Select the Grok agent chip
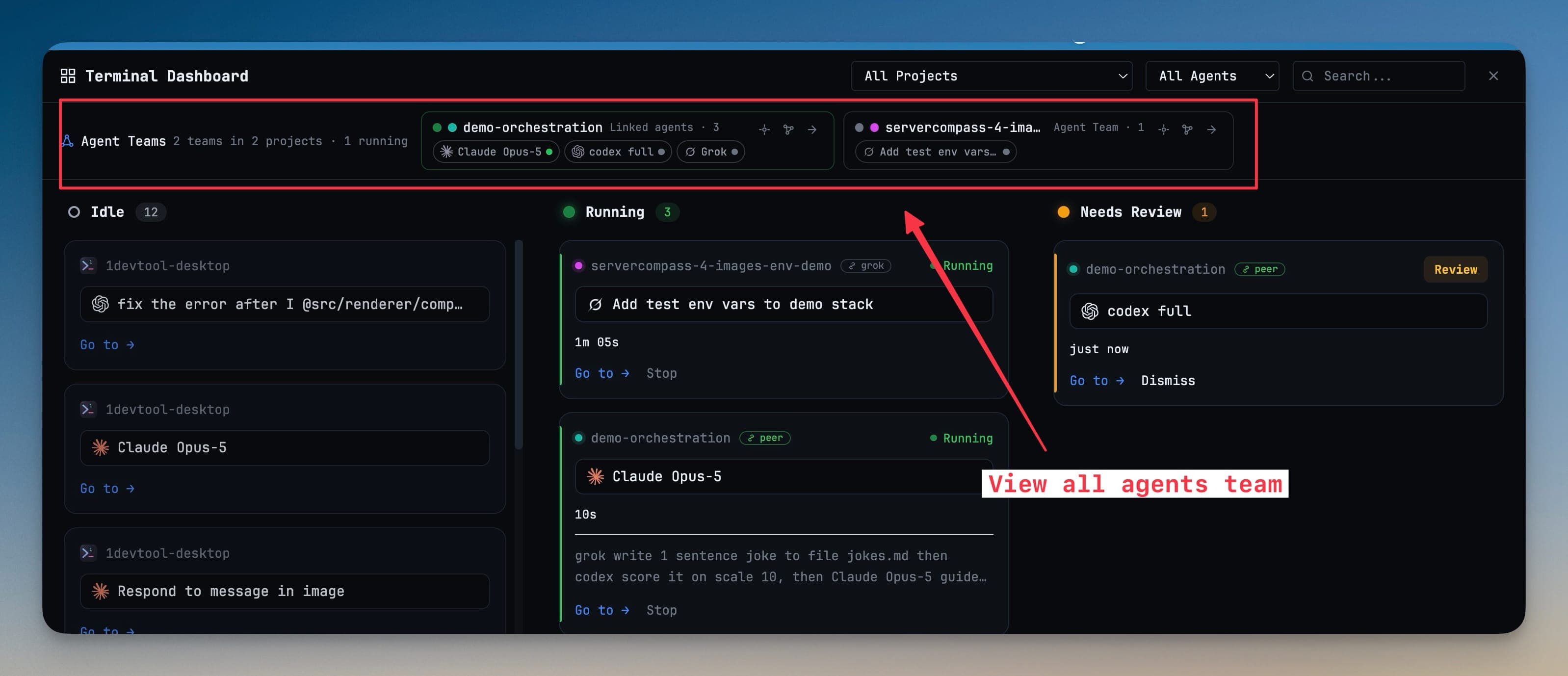 711,152
